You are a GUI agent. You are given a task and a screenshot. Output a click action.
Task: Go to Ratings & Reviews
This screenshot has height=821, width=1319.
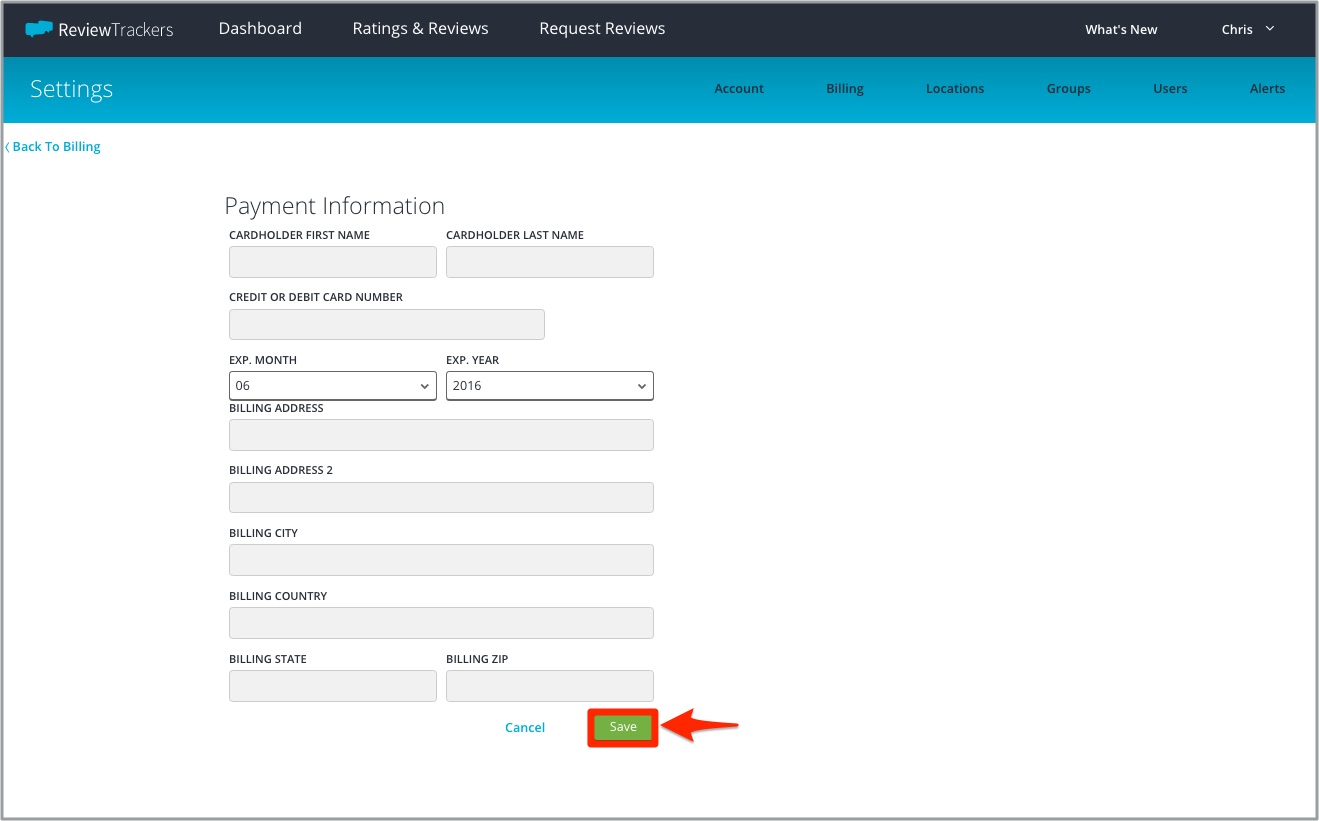(420, 29)
